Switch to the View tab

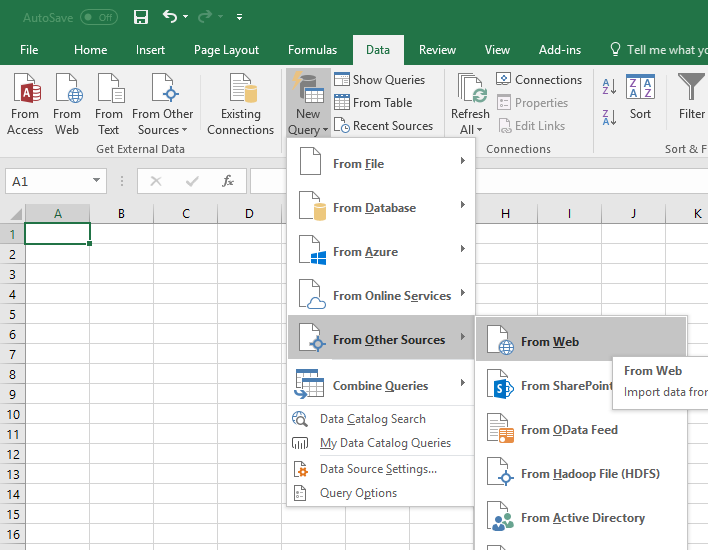tap(497, 50)
